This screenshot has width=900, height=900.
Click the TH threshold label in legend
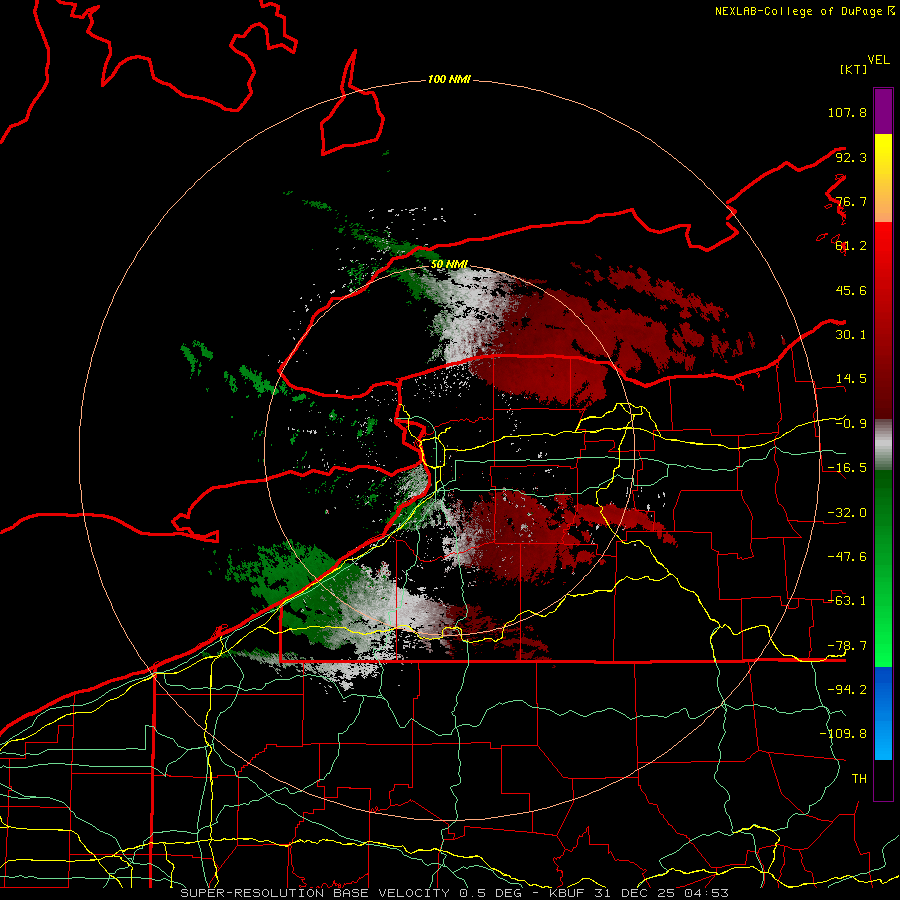(x=859, y=779)
